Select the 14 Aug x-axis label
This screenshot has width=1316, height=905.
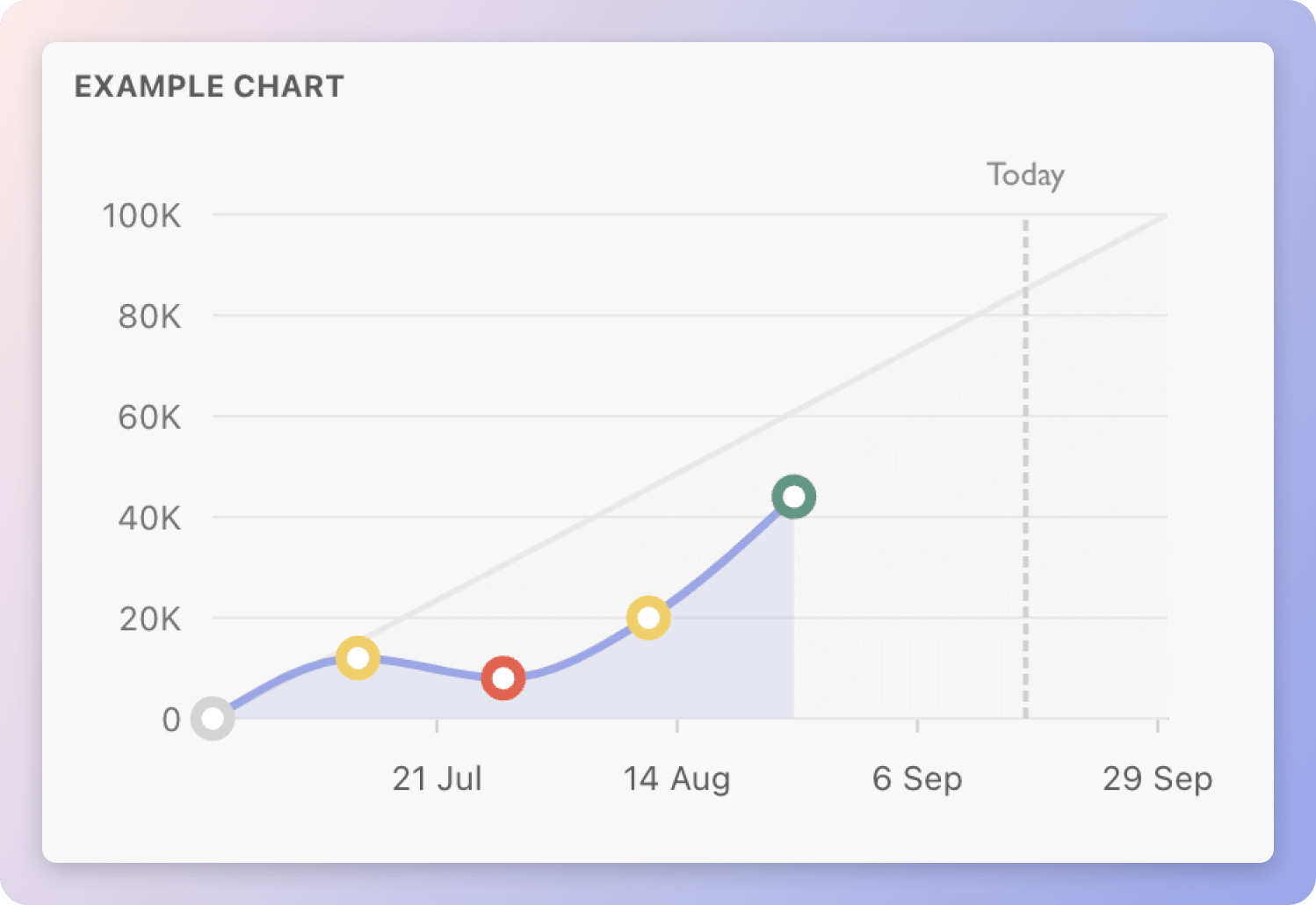(676, 778)
